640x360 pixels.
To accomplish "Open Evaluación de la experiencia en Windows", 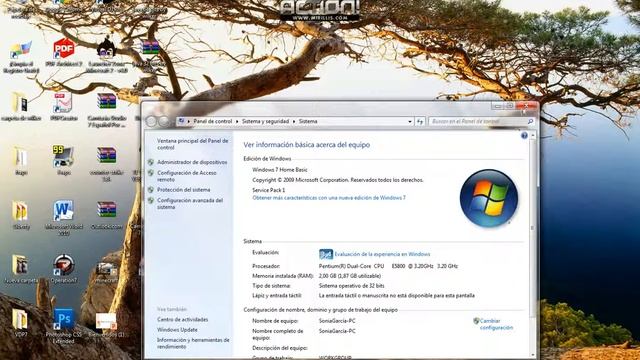I will (382, 254).
